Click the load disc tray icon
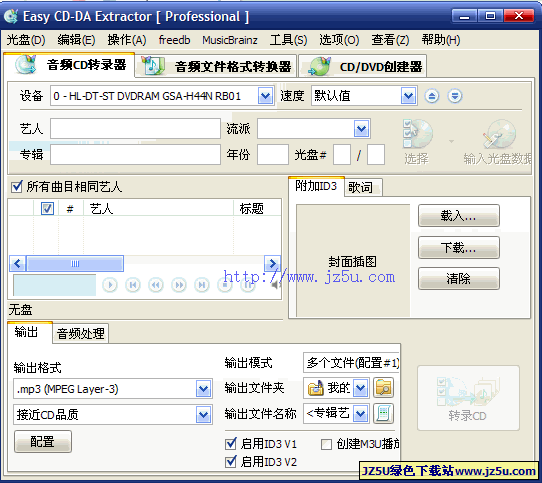Image resolution: width=542 pixels, height=483 pixels. click(x=455, y=96)
